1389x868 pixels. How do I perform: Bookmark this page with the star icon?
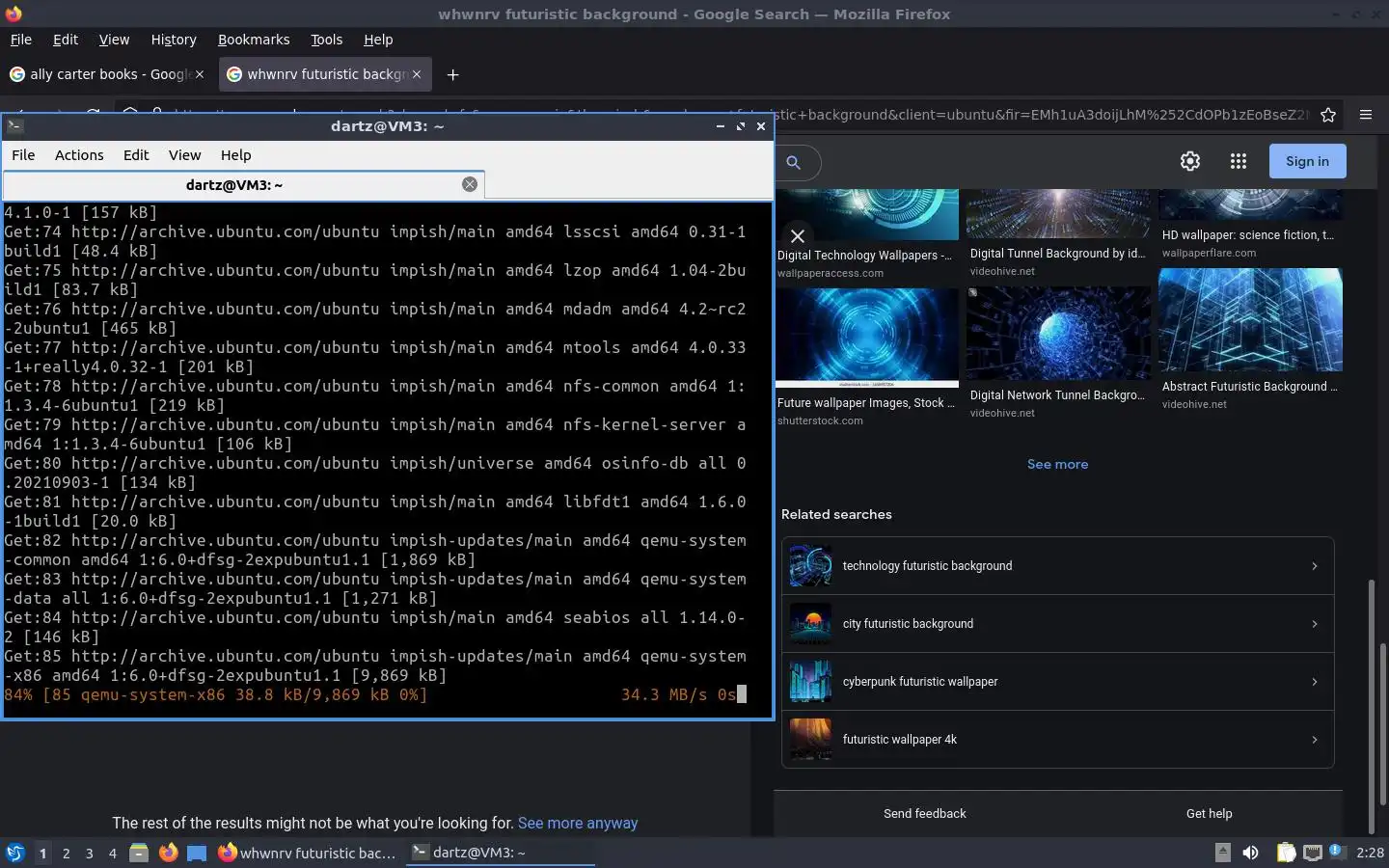coord(1328,115)
